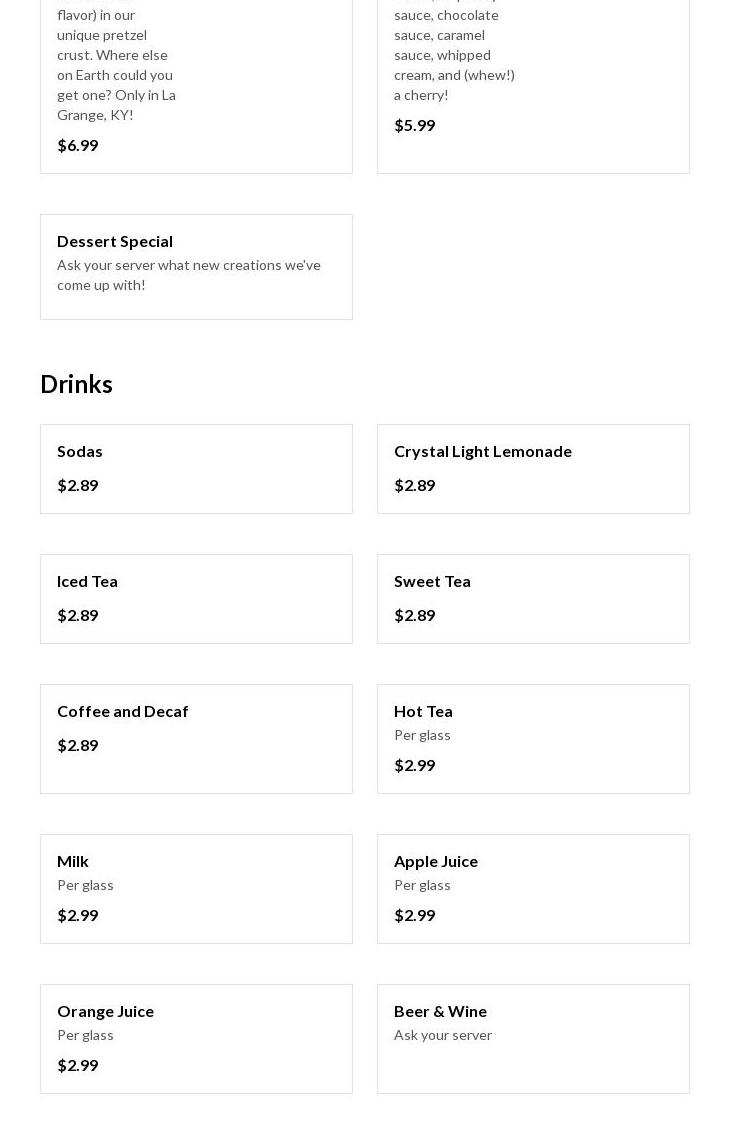Open the Hot Tea item title
The height and width of the screenshot is (1140, 730).
click(x=423, y=711)
